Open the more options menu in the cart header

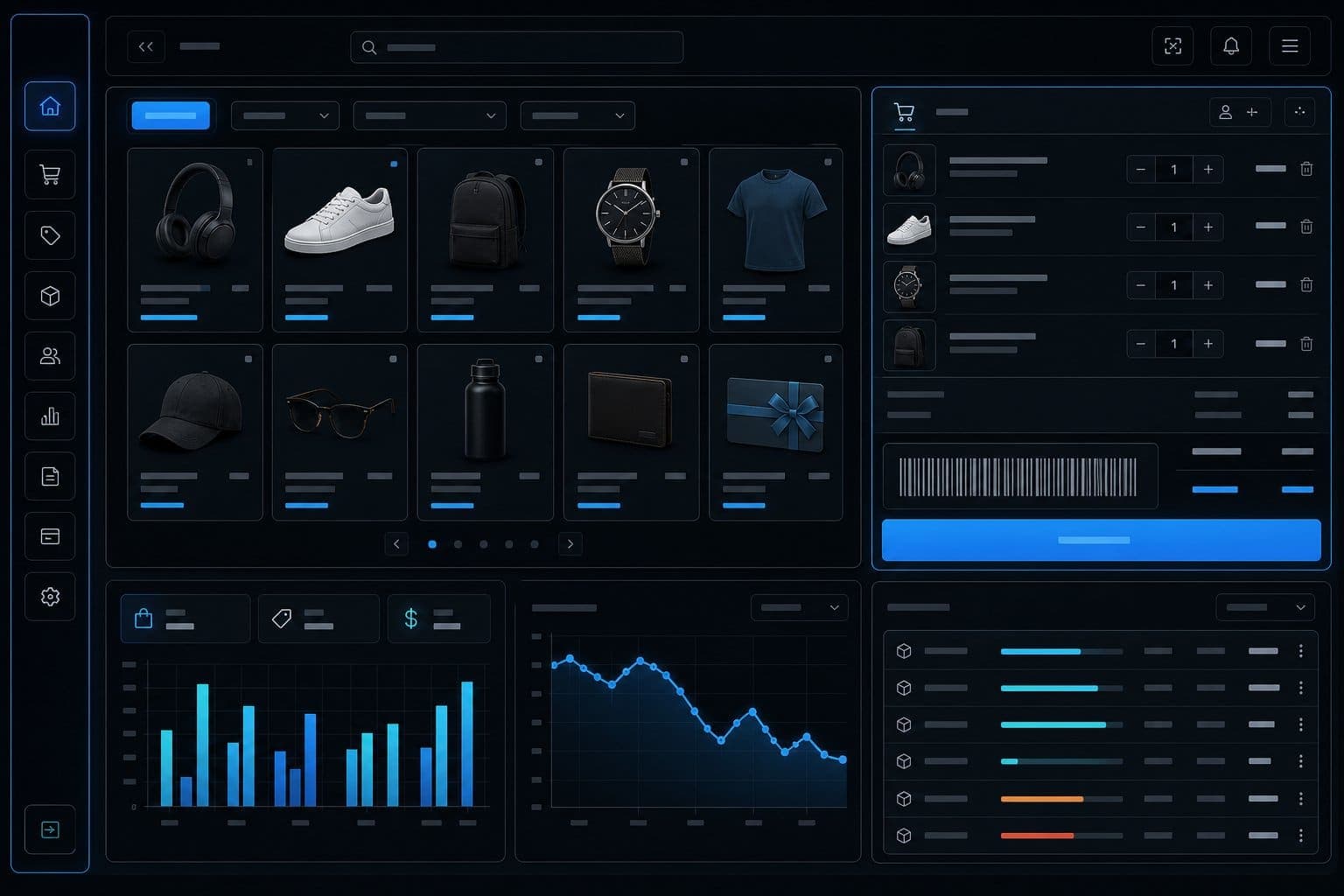1299,112
